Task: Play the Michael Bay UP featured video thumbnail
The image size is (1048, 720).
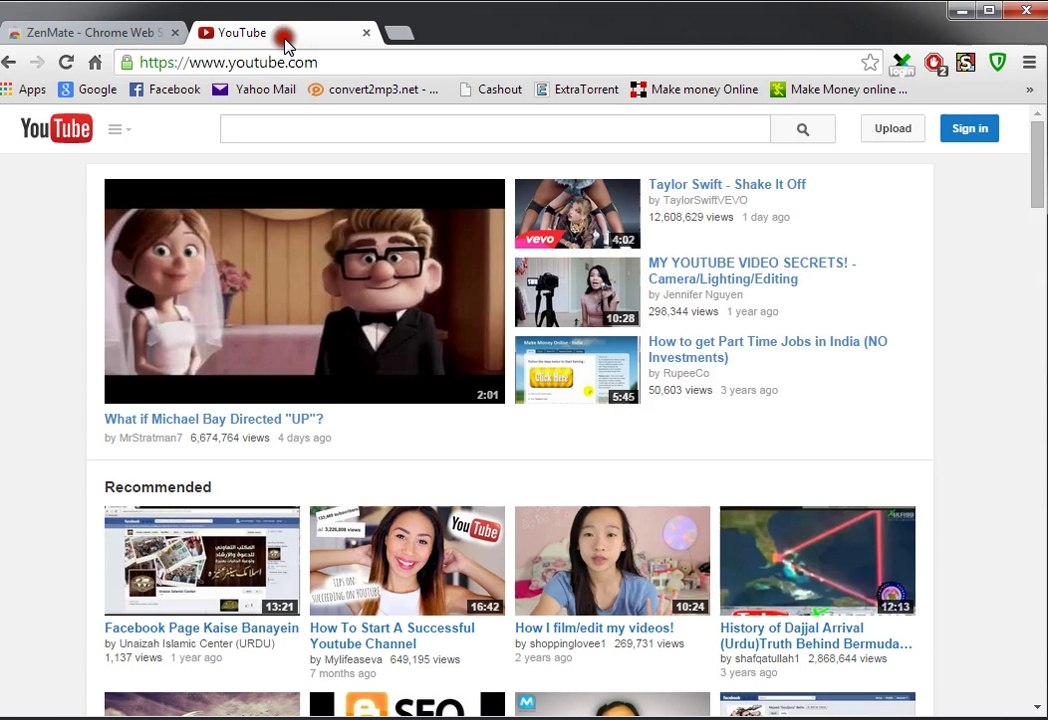Action: (x=305, y=291)
